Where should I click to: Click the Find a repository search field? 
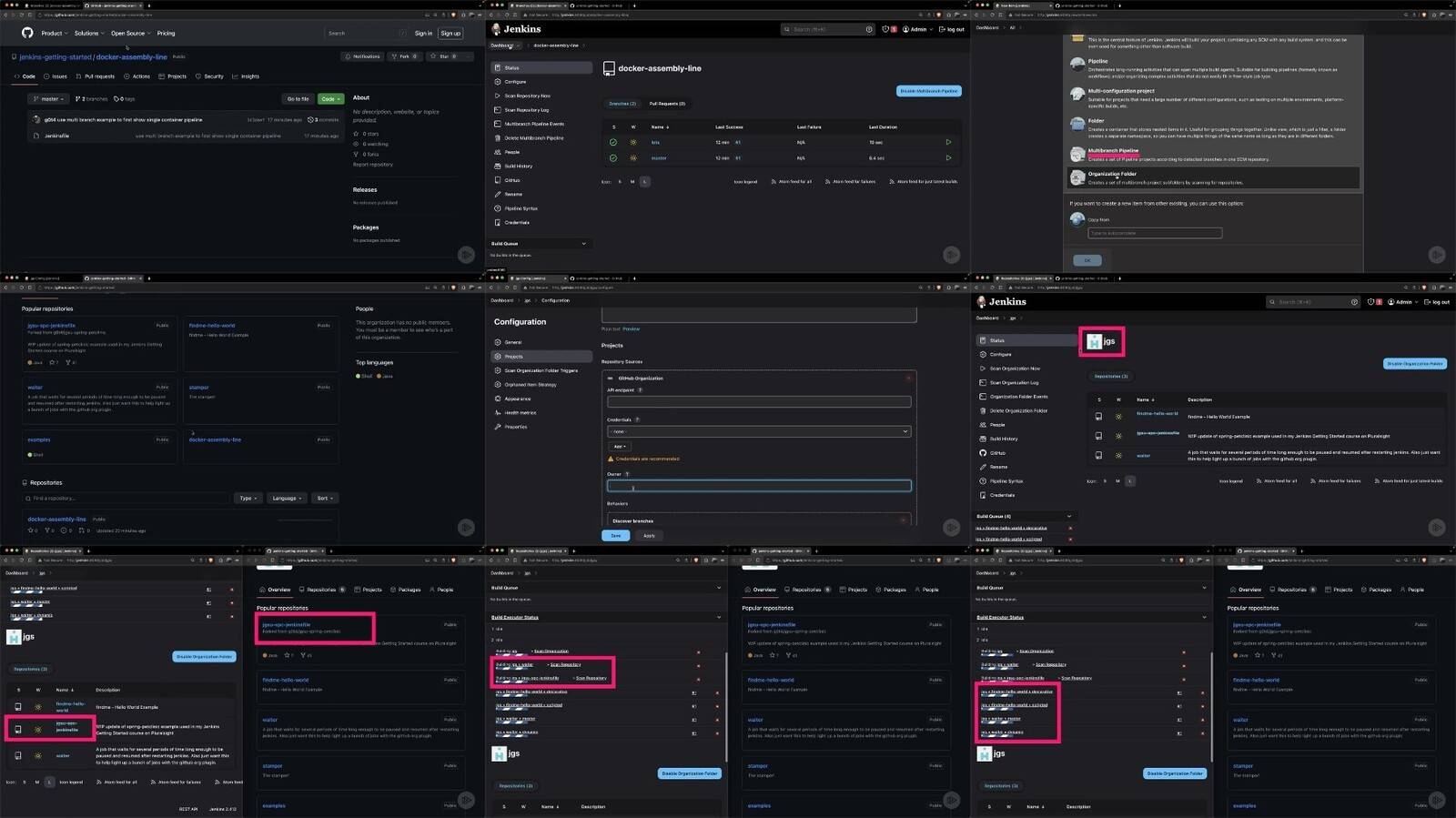126,499
